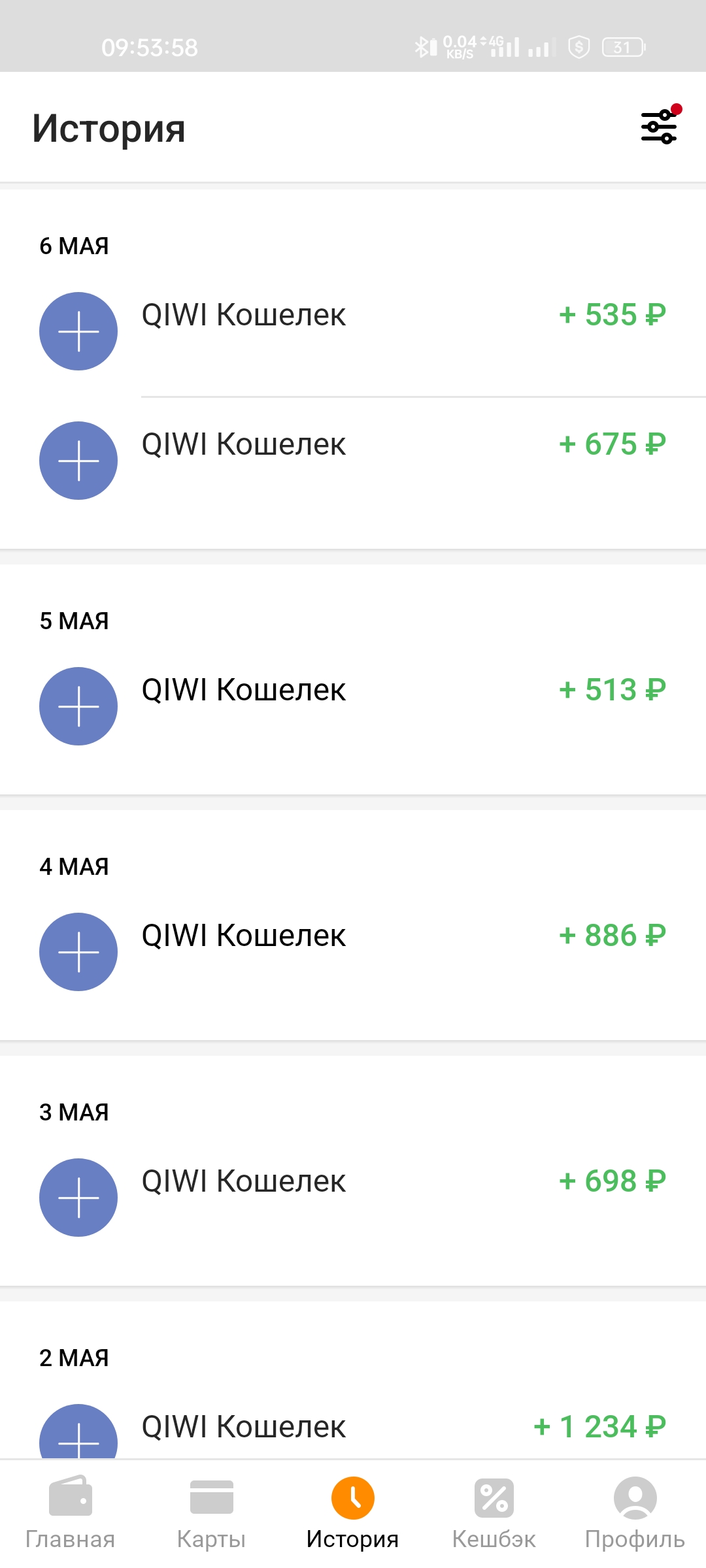Open the Главная wallet tab
Image resolution: width=706 pixels, height=1568 pixels.
coord(70,1512)
